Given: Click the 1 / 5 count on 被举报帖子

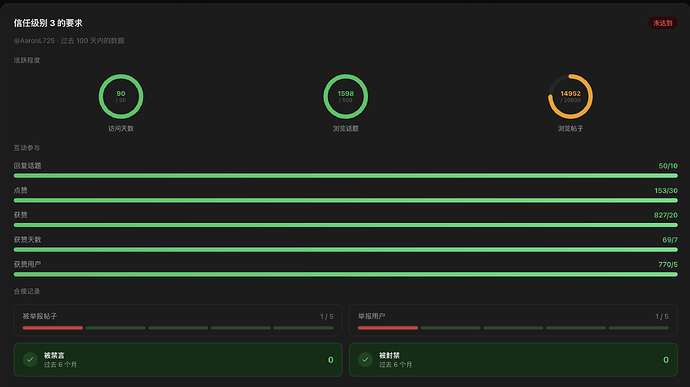Looking at the screenshot, I should pyautogui.click(x=327, y=317).
